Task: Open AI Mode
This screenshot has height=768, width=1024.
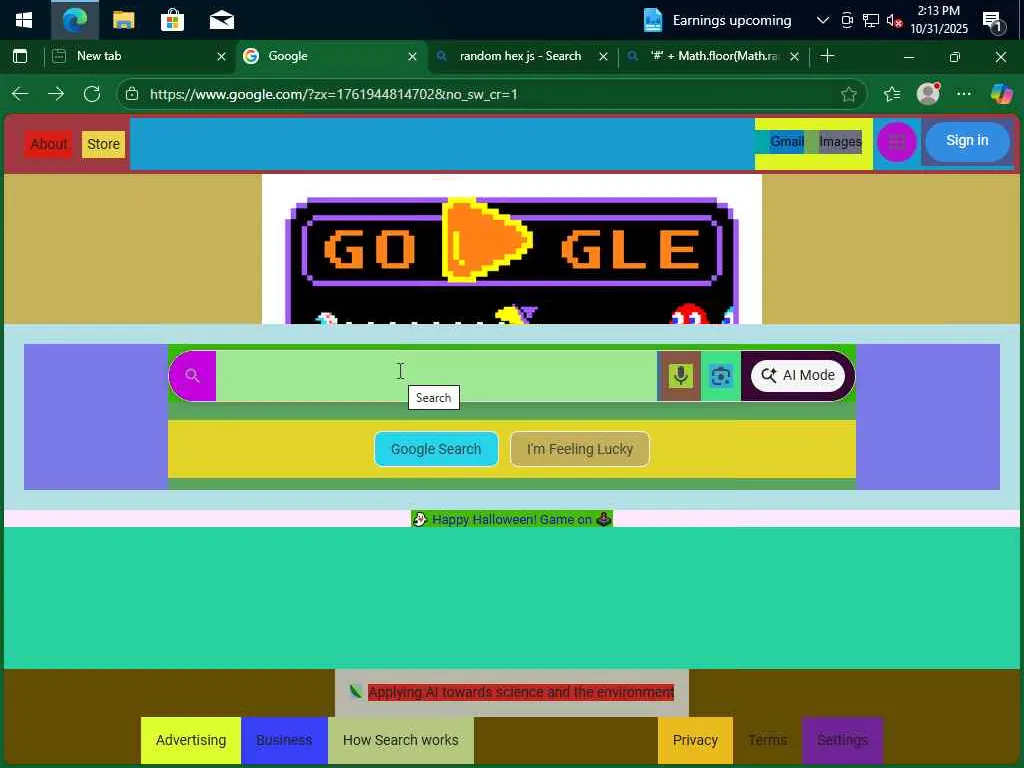Action: [798, 376]
